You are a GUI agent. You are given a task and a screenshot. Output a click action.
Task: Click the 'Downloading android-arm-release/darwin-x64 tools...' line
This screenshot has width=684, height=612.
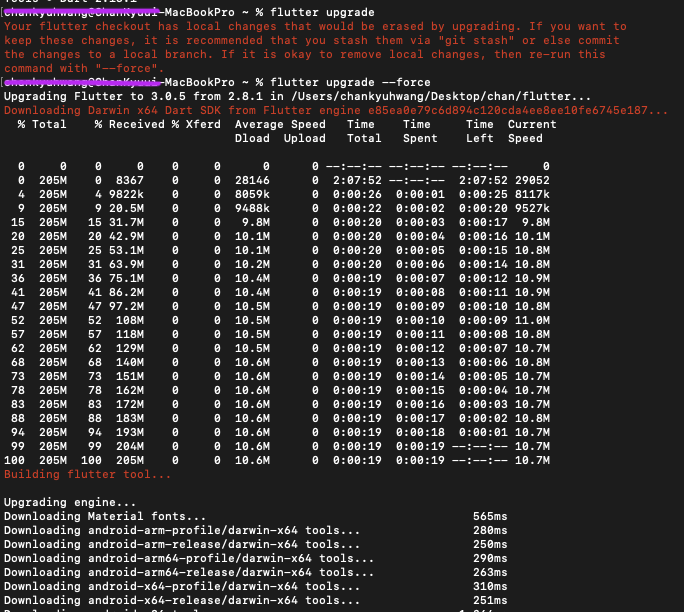(x=182, y=544)
